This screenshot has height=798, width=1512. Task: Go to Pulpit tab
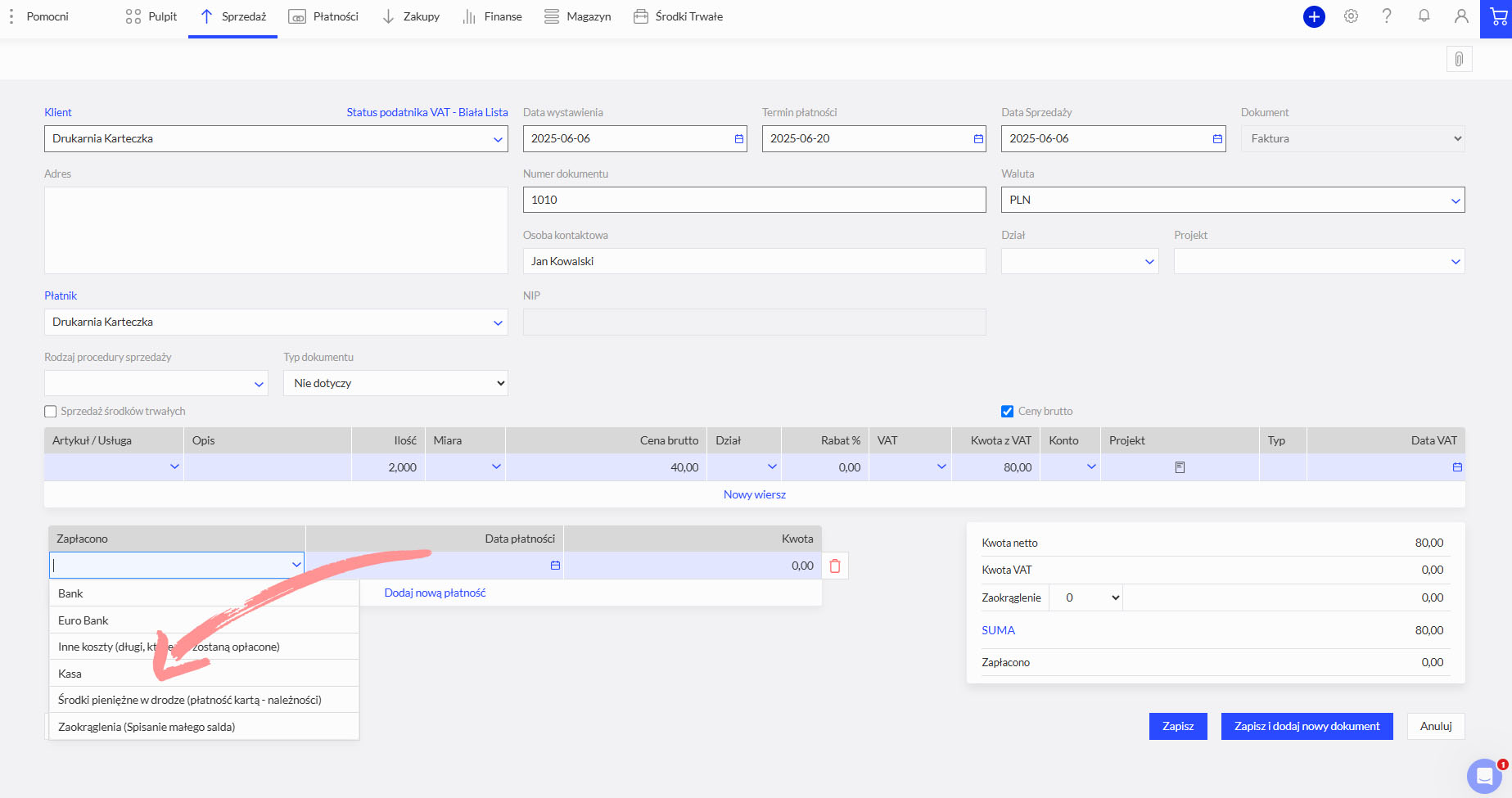151,16
